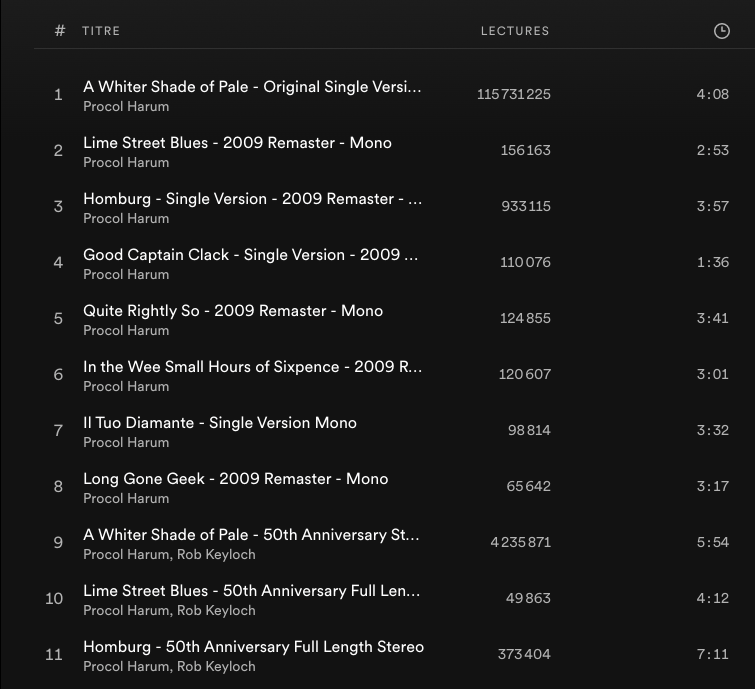Sort tracks by the LECTURES column header

tap(515, 31)
